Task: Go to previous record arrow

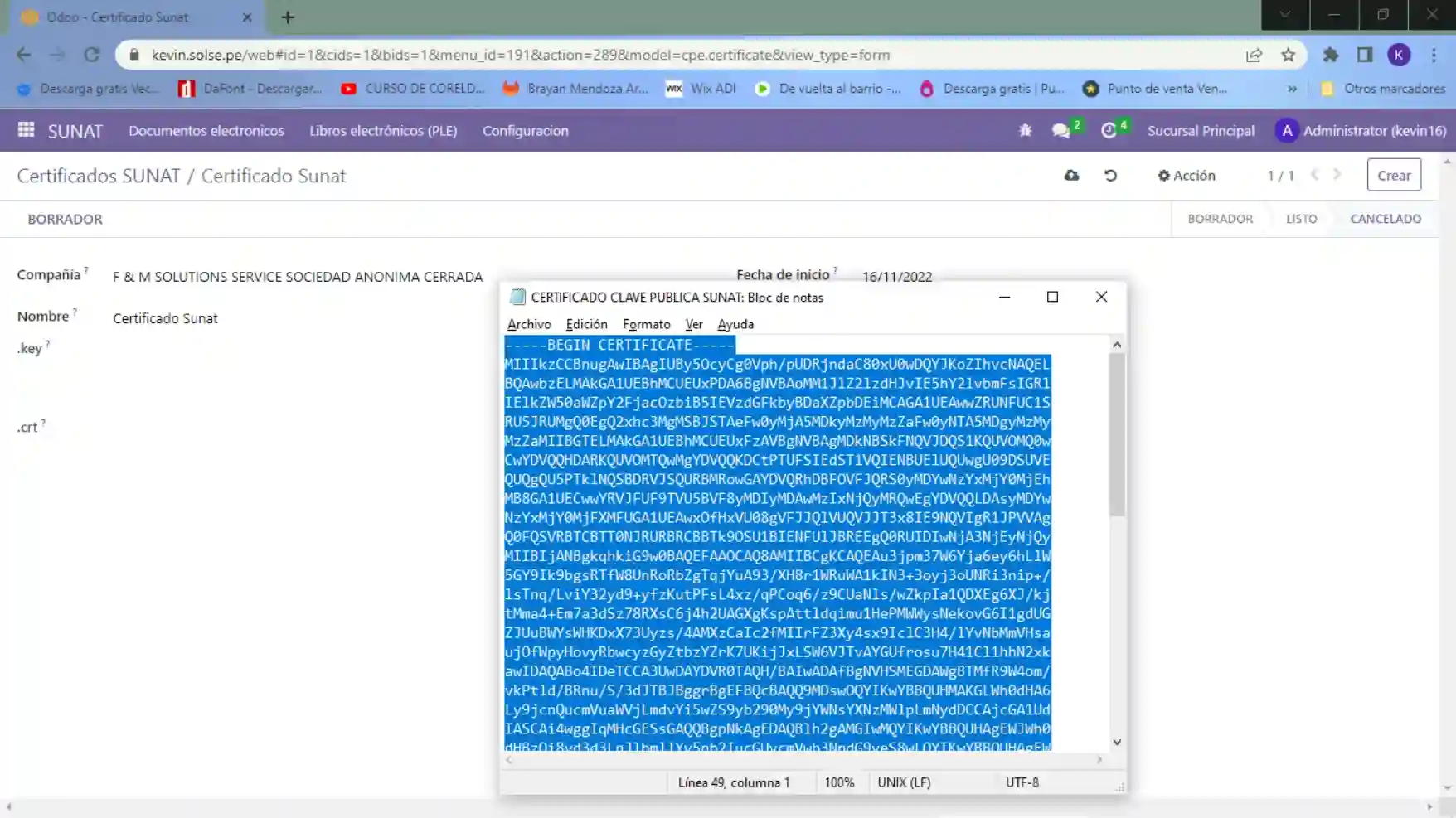Action: click(x=1315, y=175)
